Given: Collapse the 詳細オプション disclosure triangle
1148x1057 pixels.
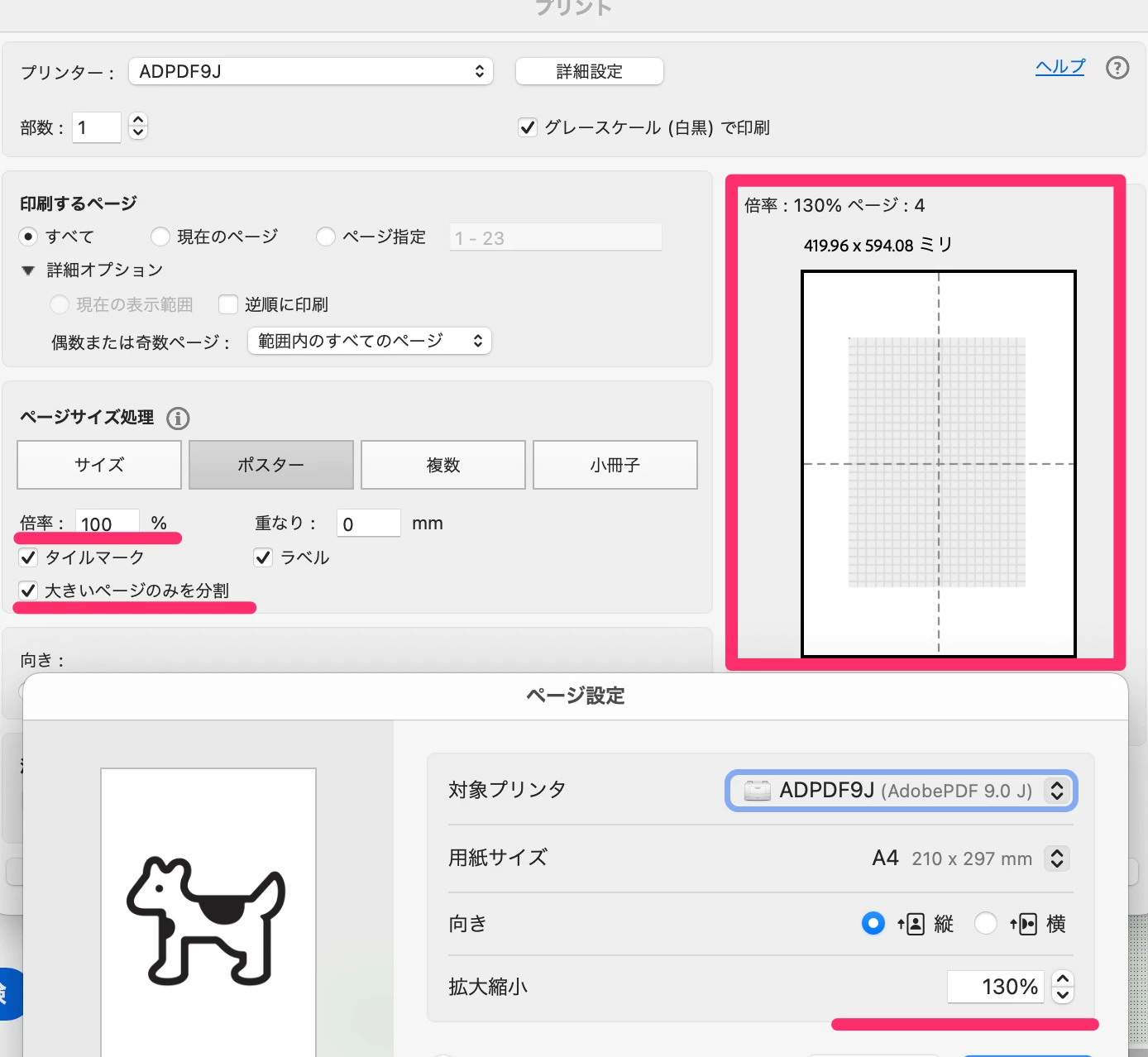Looking at the screenshot, I should [28, 270].
